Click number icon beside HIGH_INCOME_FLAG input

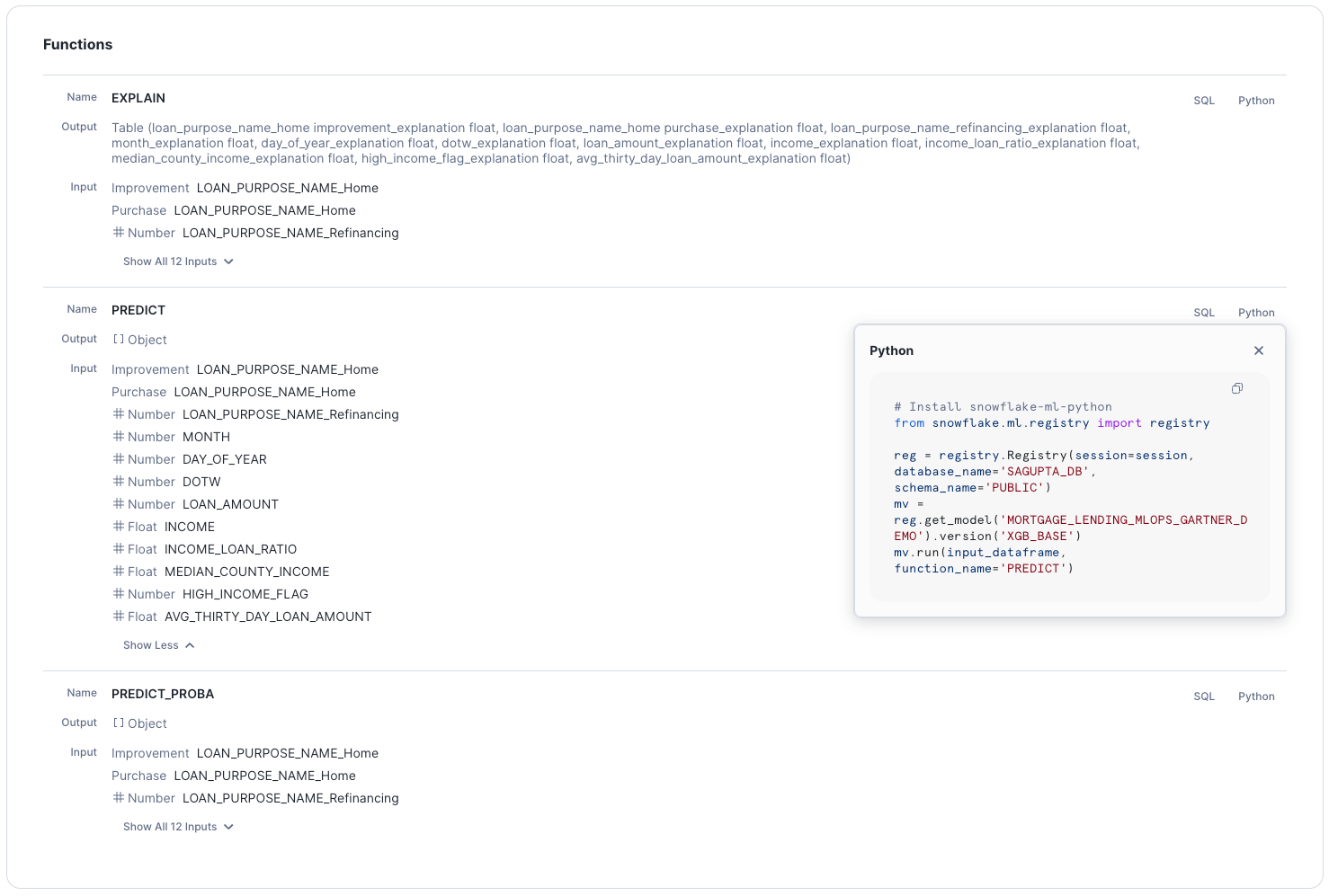pyautogui.click(x=119, y=594)
